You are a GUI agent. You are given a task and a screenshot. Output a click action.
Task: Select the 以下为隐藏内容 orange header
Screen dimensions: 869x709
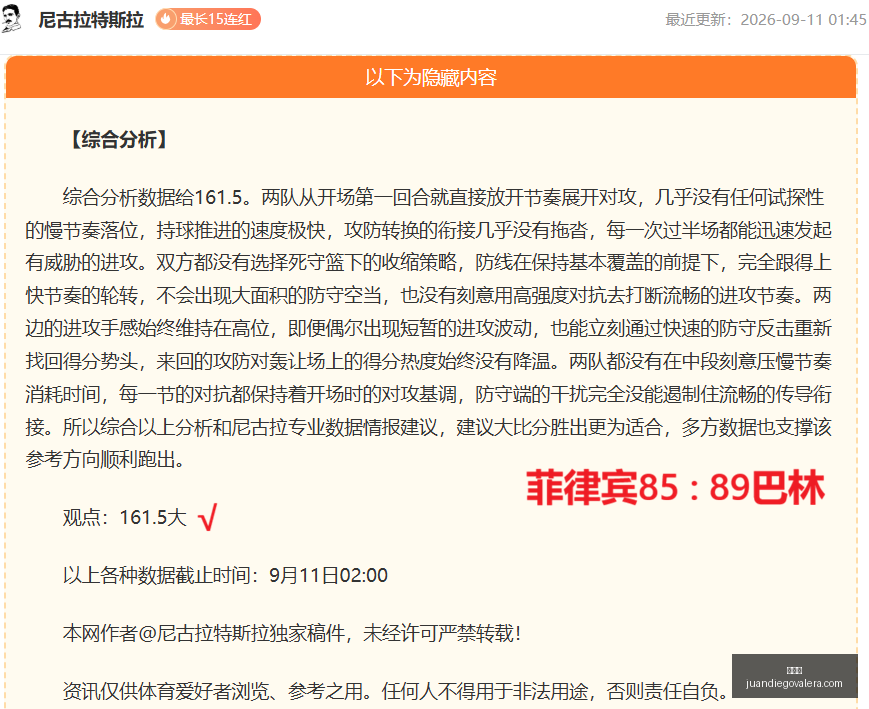coord(431,77)
